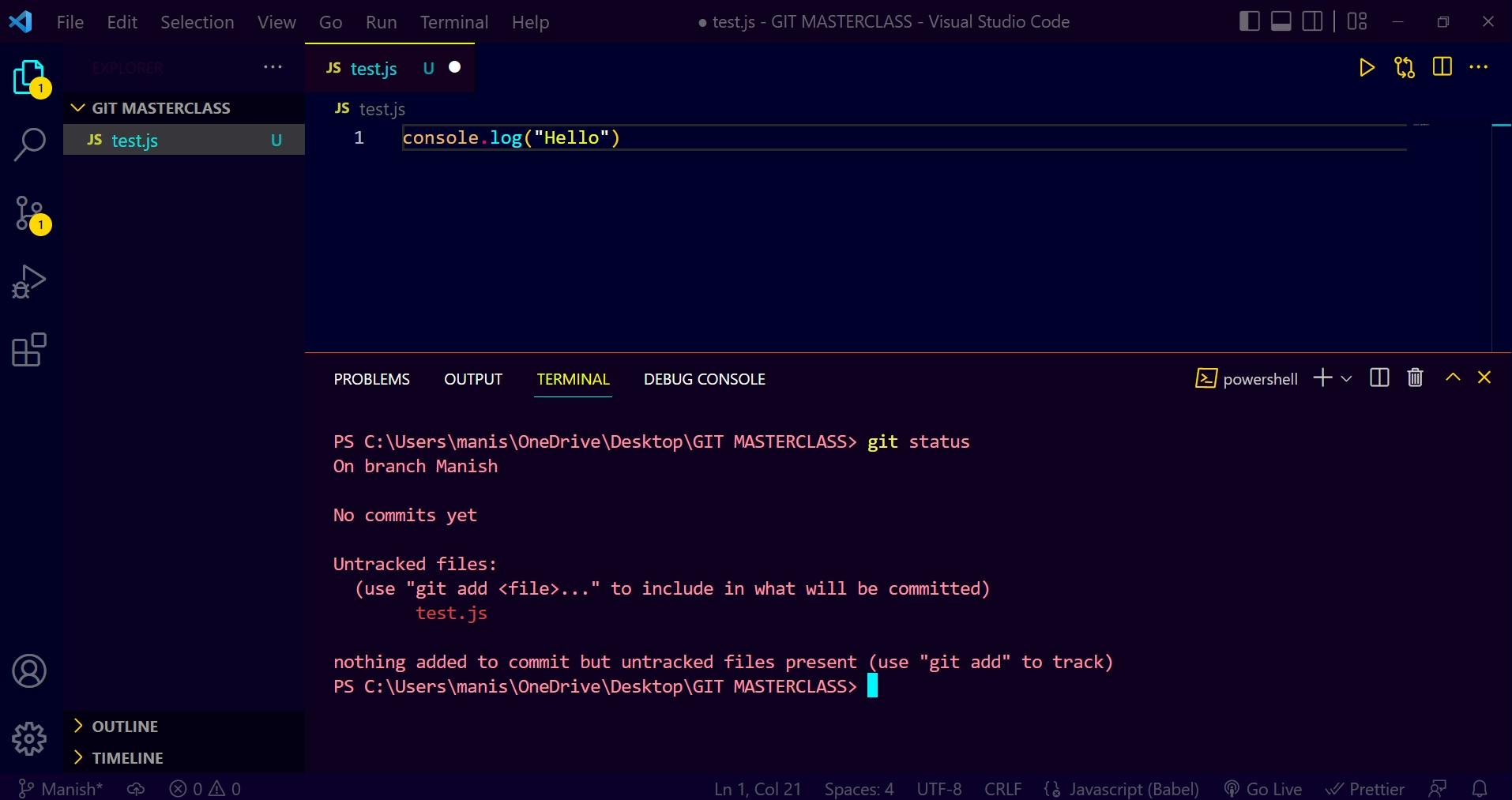Open the Help menu
Screen dimensions: 1512x800
pyautogui.click(x=530, y=22)
